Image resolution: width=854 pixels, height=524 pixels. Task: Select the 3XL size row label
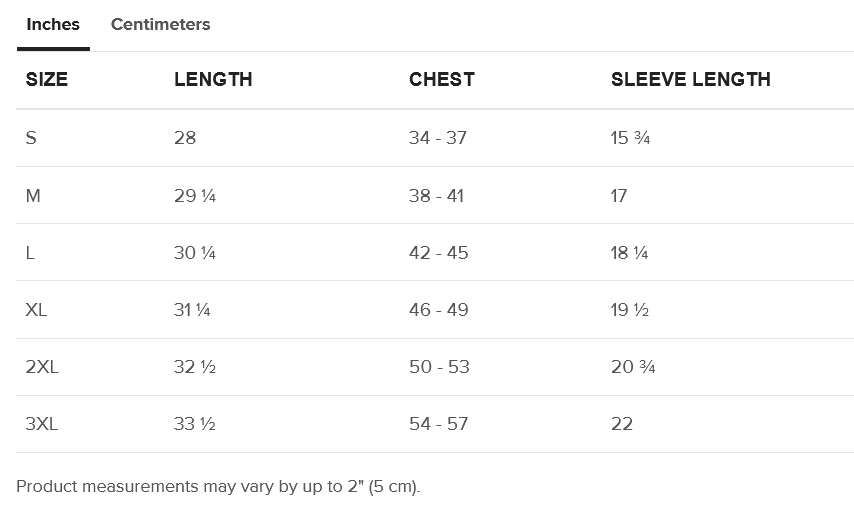42,424
